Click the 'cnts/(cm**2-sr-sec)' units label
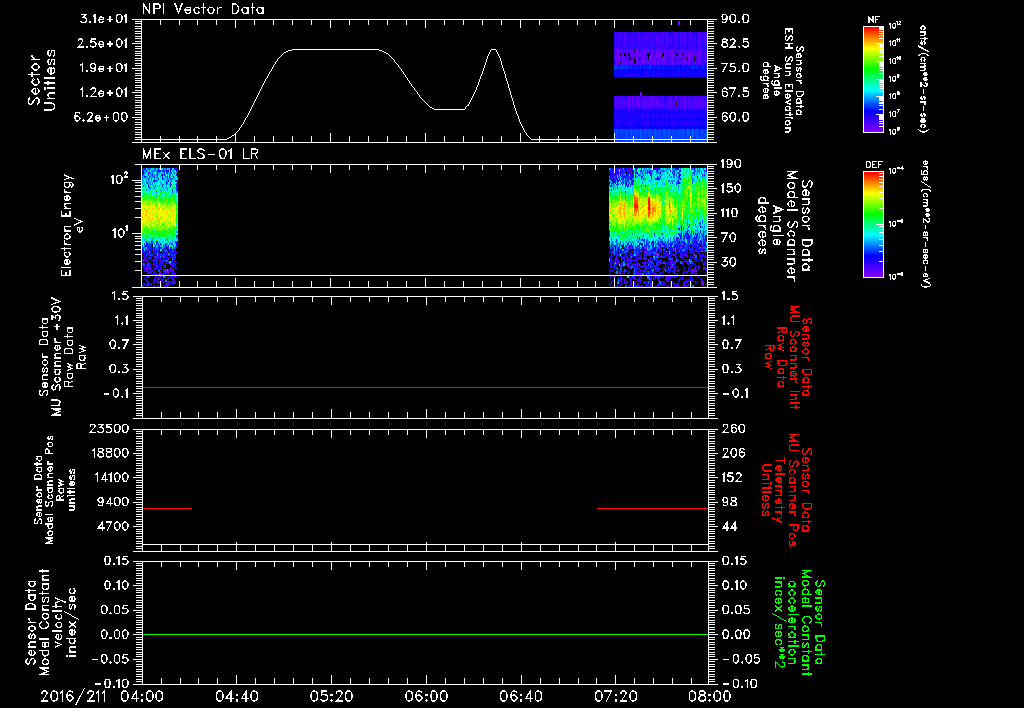 point(923,79)
